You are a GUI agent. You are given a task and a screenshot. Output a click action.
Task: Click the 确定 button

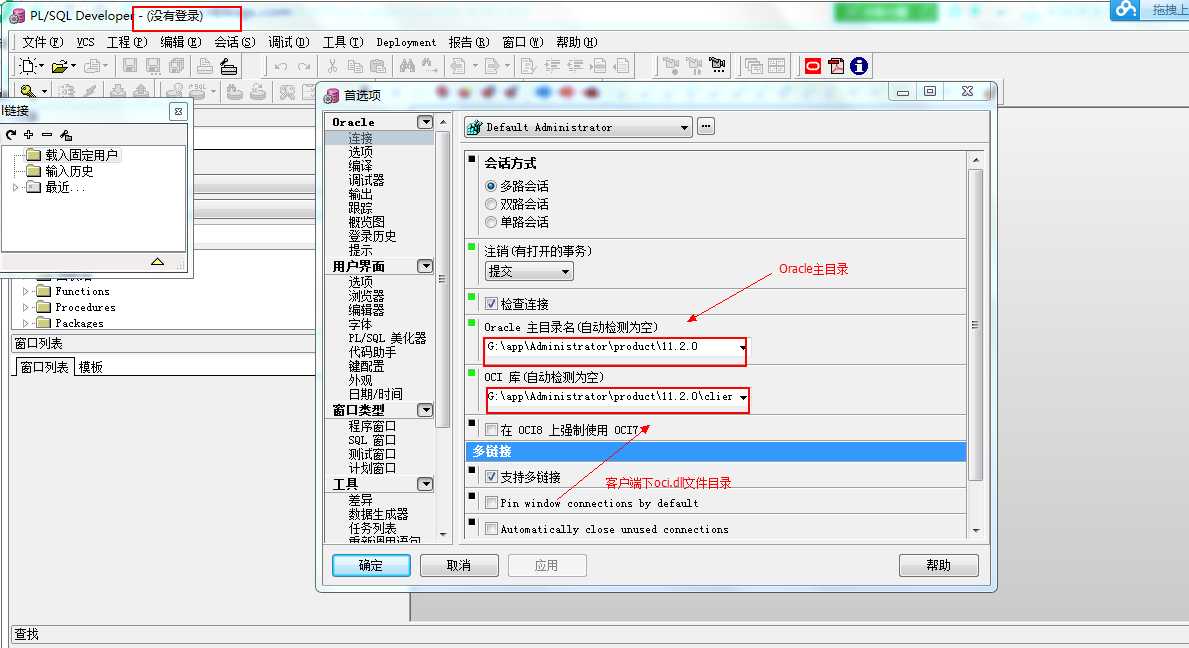coord(371,565)
